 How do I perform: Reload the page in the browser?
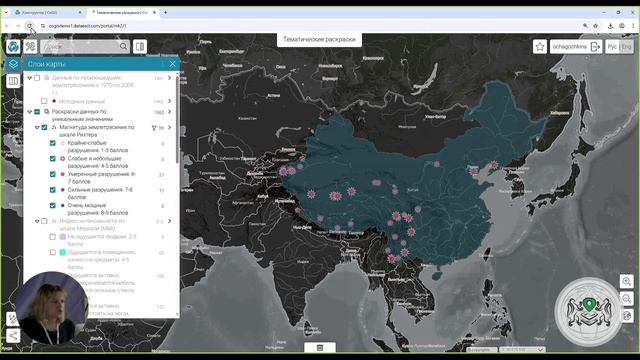[x=29, y=26]
